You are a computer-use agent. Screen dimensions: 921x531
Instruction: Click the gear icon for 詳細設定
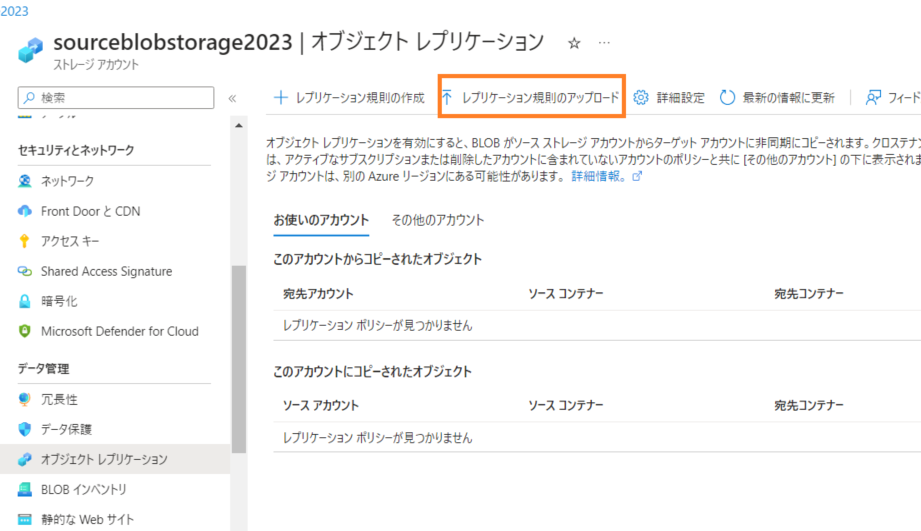[641, 98]
